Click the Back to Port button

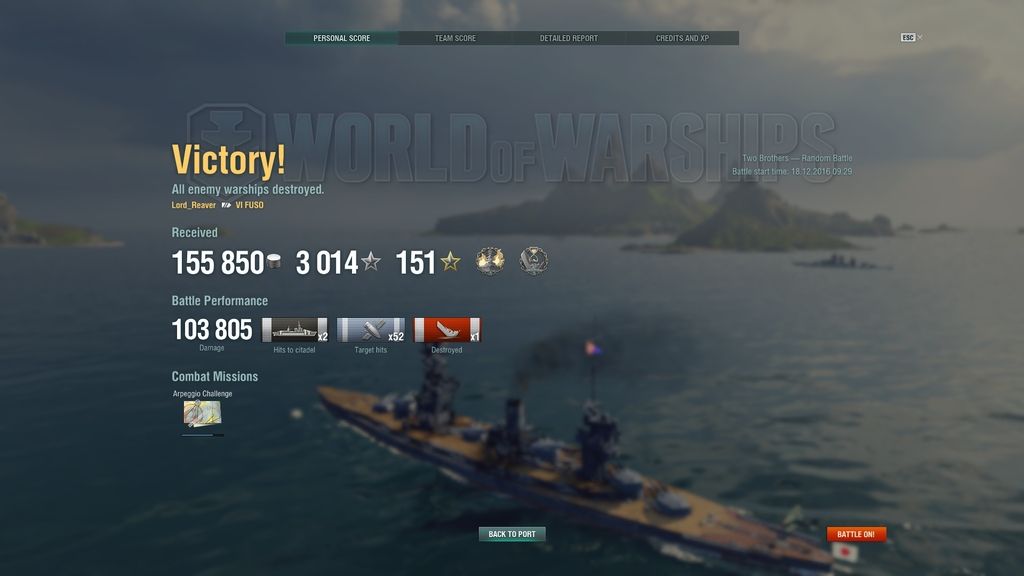coord(512,534)
